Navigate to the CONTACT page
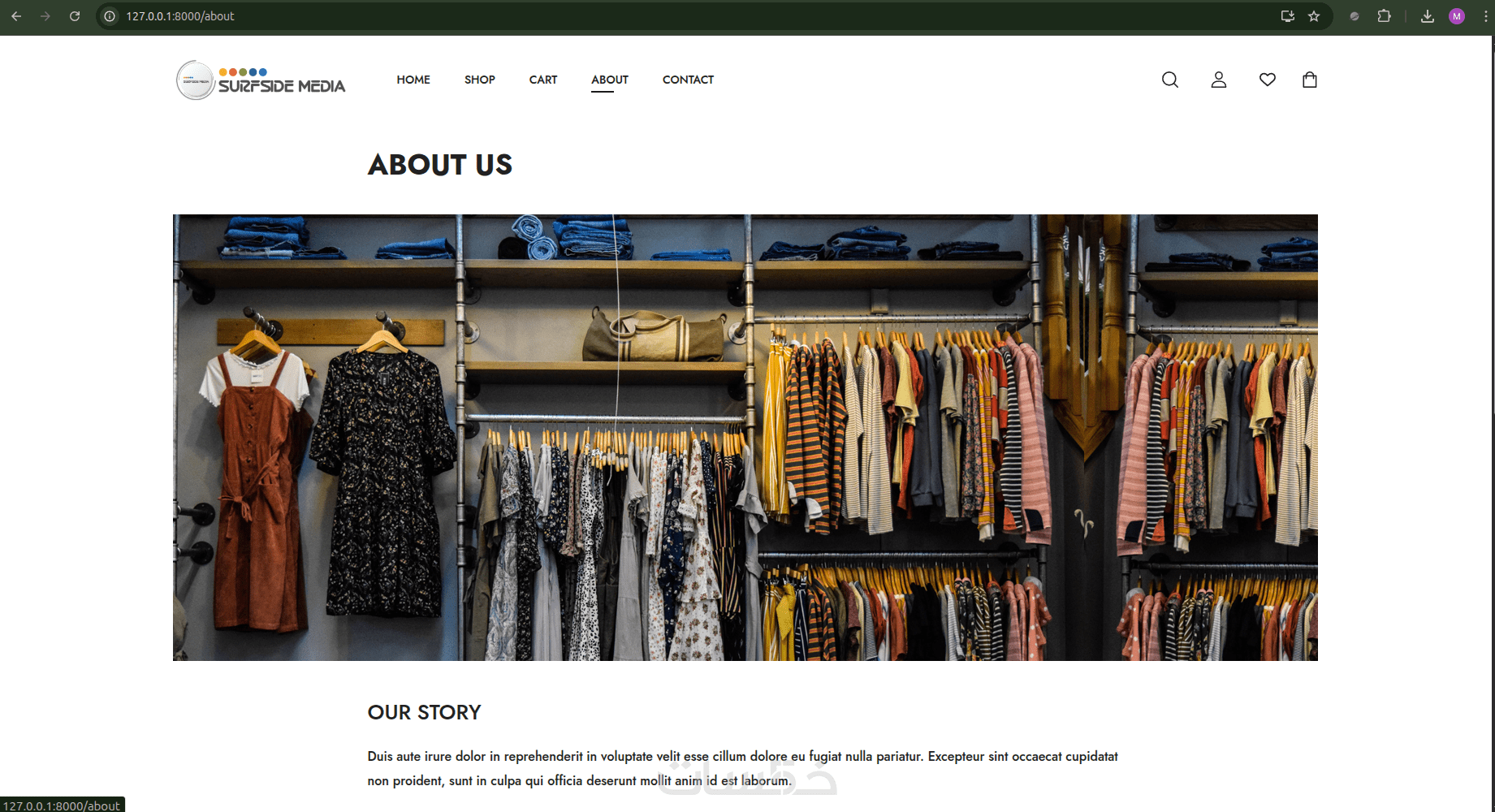 [x=688, y=80]
